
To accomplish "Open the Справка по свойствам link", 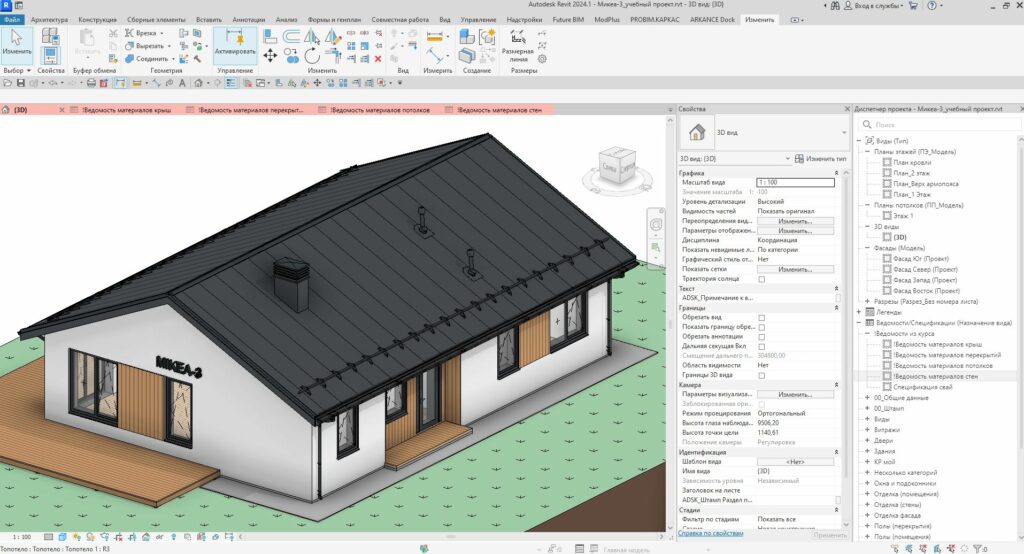I will click(x=710, y=534).
